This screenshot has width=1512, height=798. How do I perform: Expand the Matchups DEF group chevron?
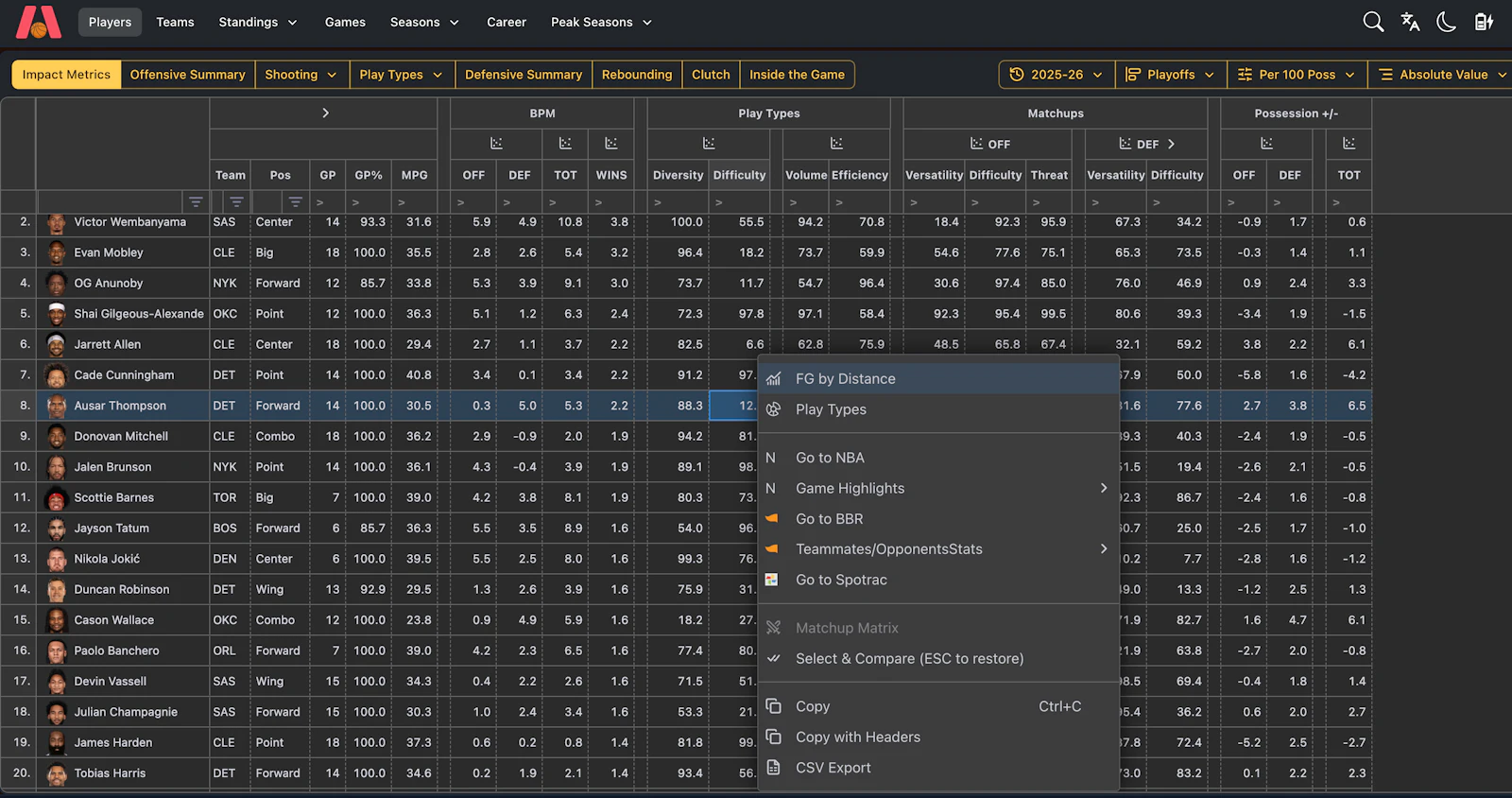pyautogui.click(x=1171, y=144)
